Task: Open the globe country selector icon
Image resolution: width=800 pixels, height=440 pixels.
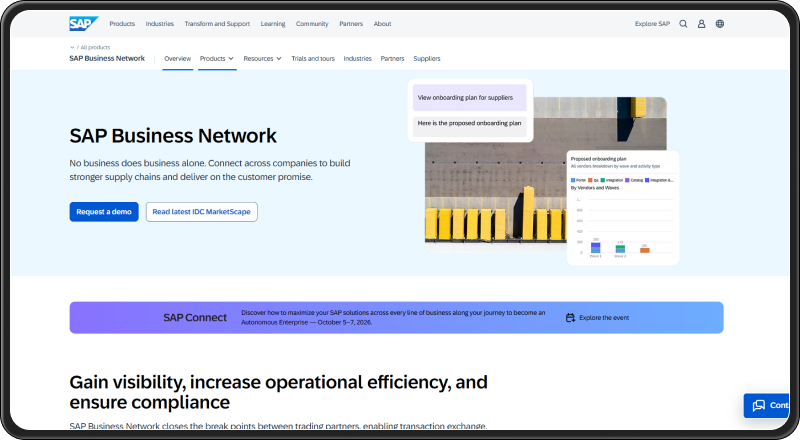Action: tap(720, 23)
